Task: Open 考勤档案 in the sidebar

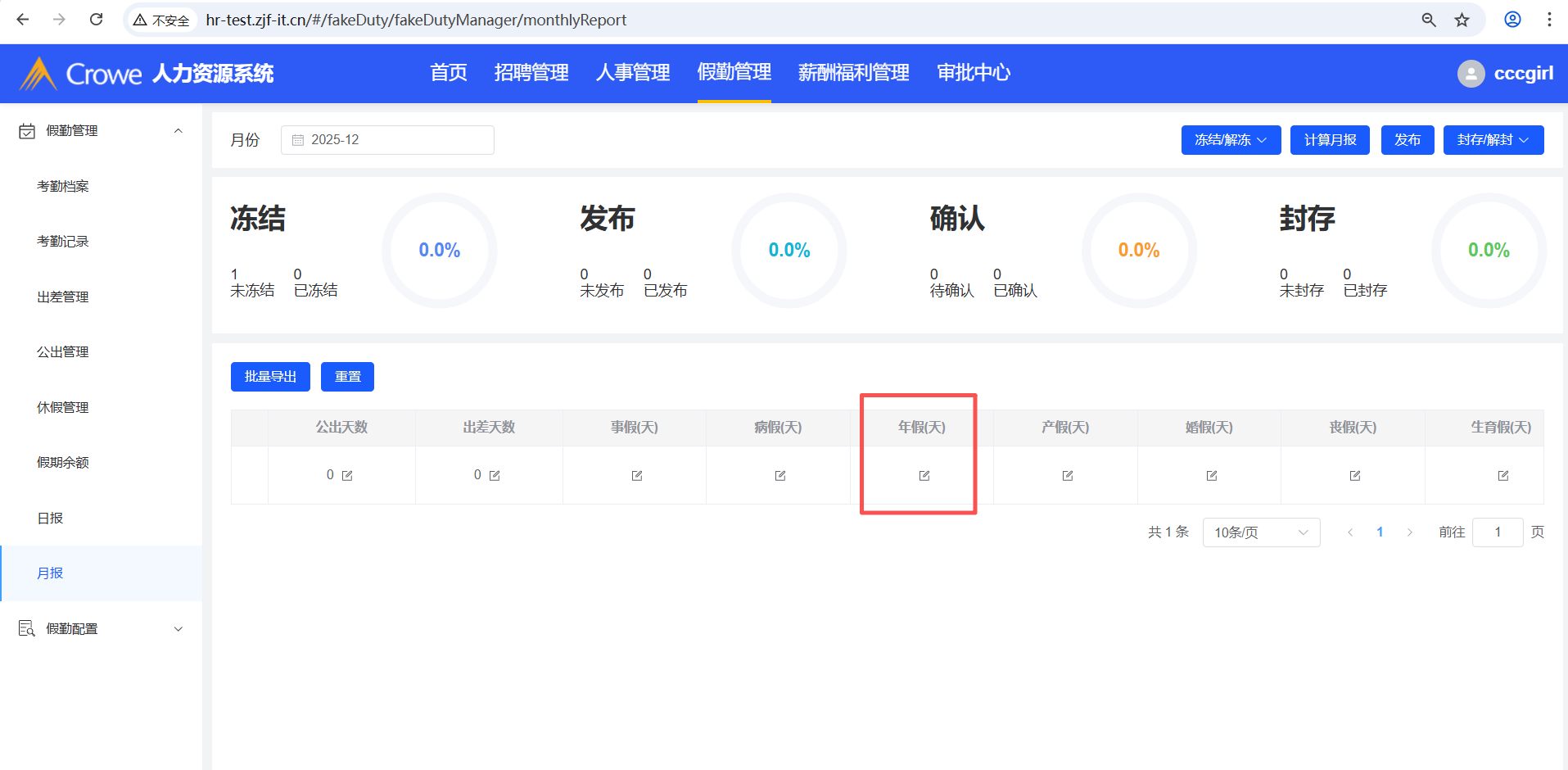Action: pos(102,187)
